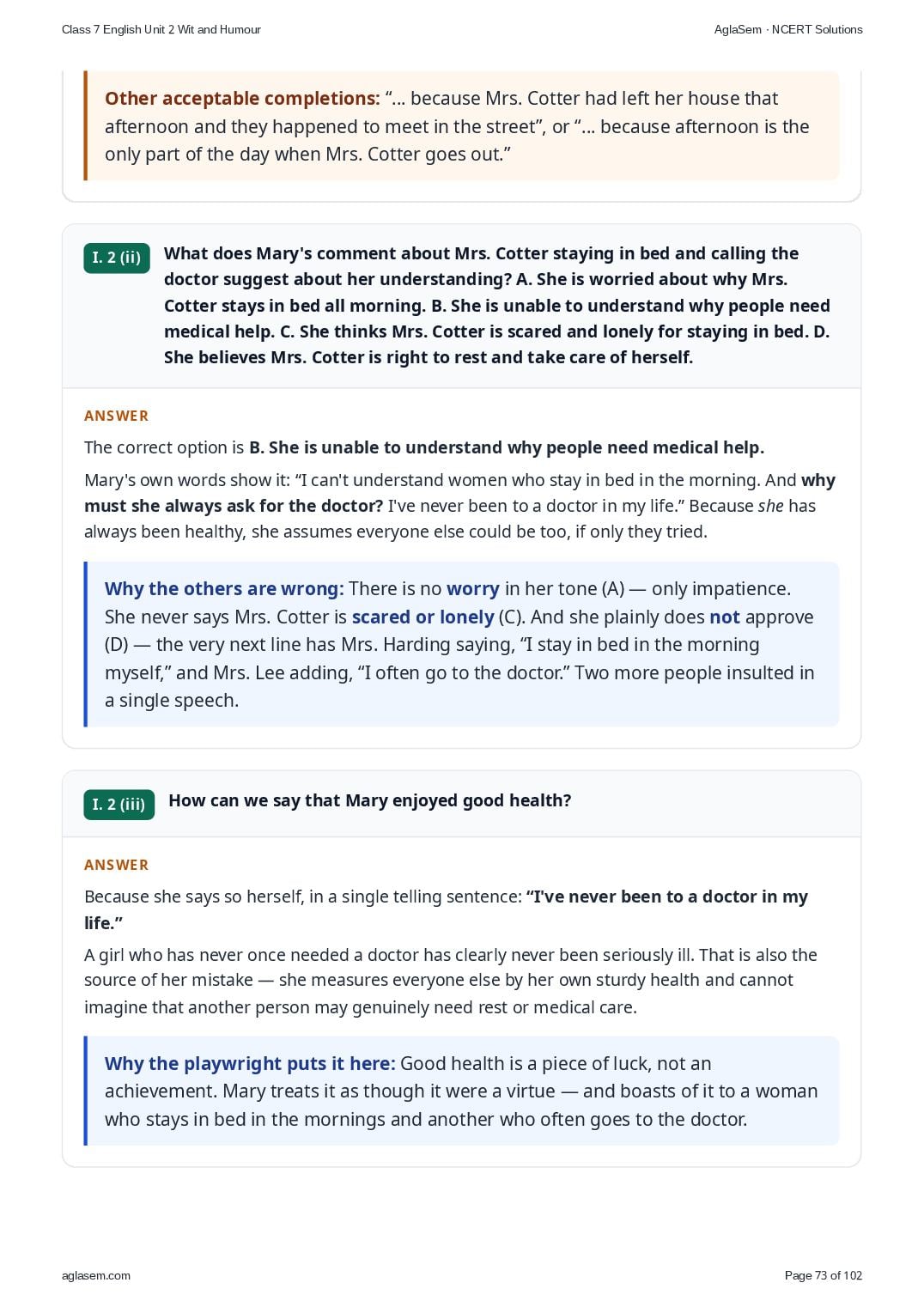Click the I. 2 (iii) question badge

click(119, 805)
